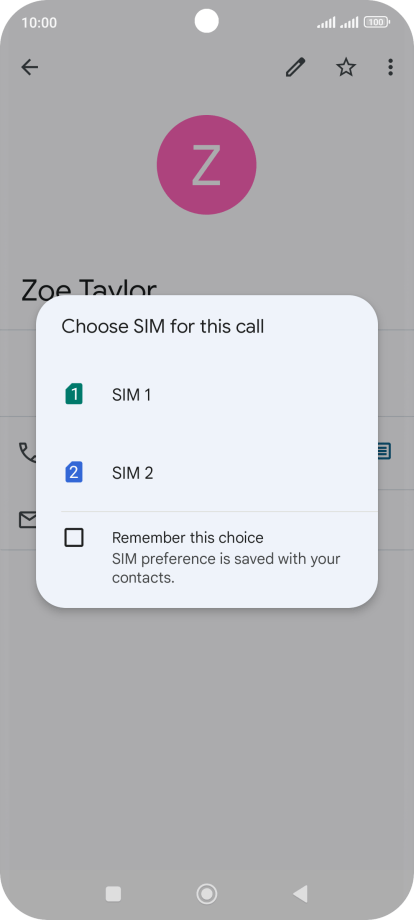Check the Remember this choice box
This screenshot has width=414, height=920.
pos(74,537)
